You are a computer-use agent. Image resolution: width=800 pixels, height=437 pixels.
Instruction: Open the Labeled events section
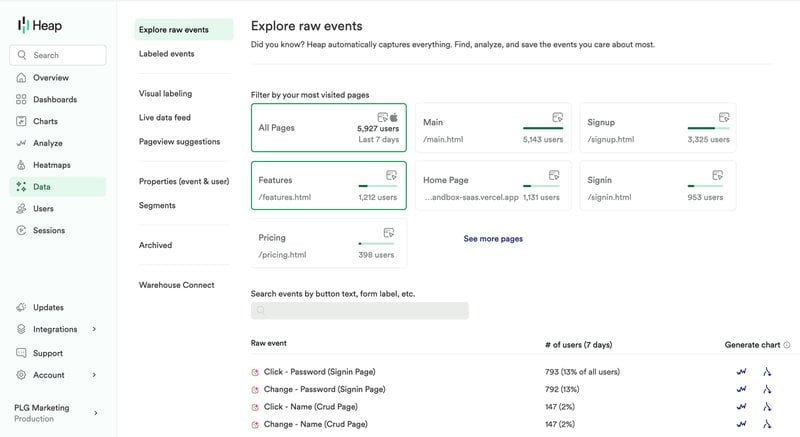pos(166,54)
